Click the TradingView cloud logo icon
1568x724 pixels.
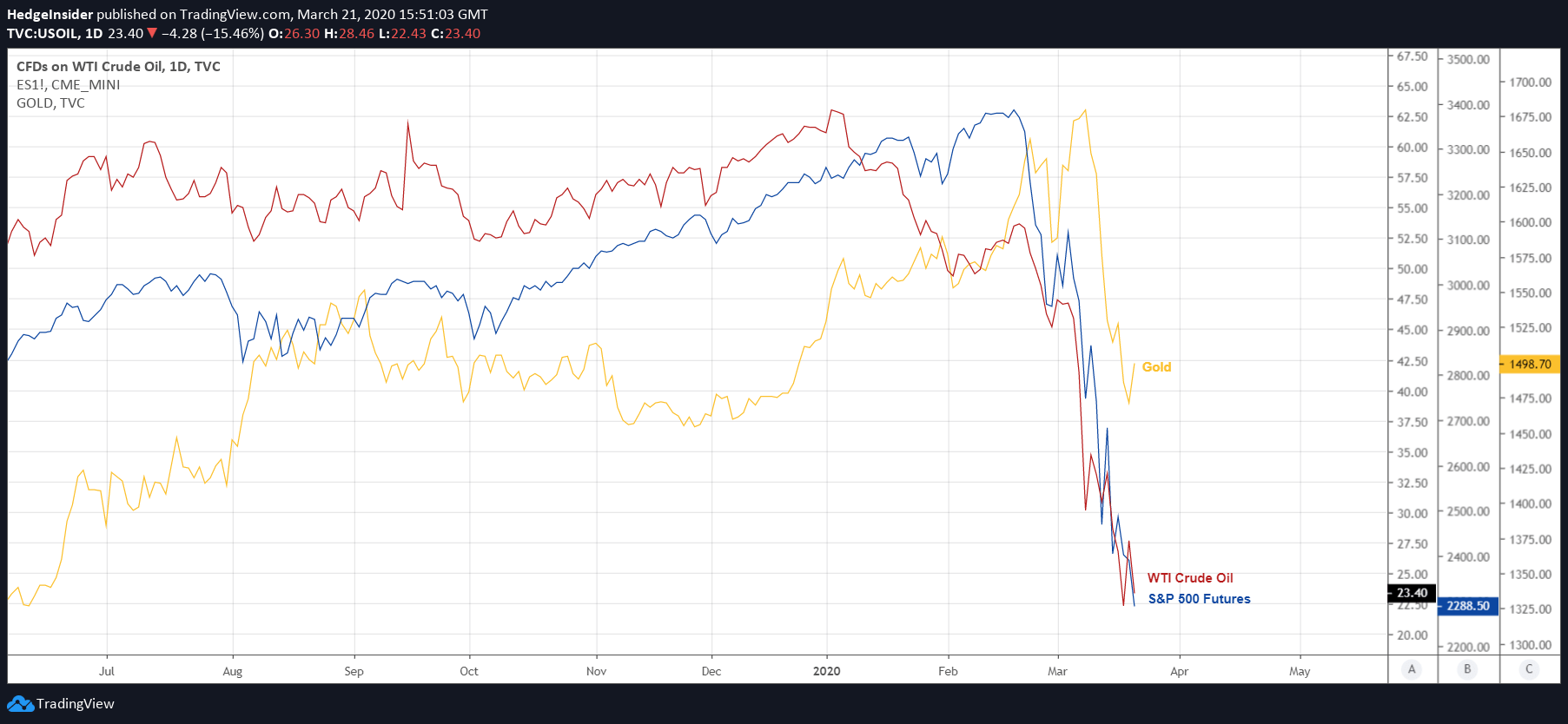pos(20,704)
